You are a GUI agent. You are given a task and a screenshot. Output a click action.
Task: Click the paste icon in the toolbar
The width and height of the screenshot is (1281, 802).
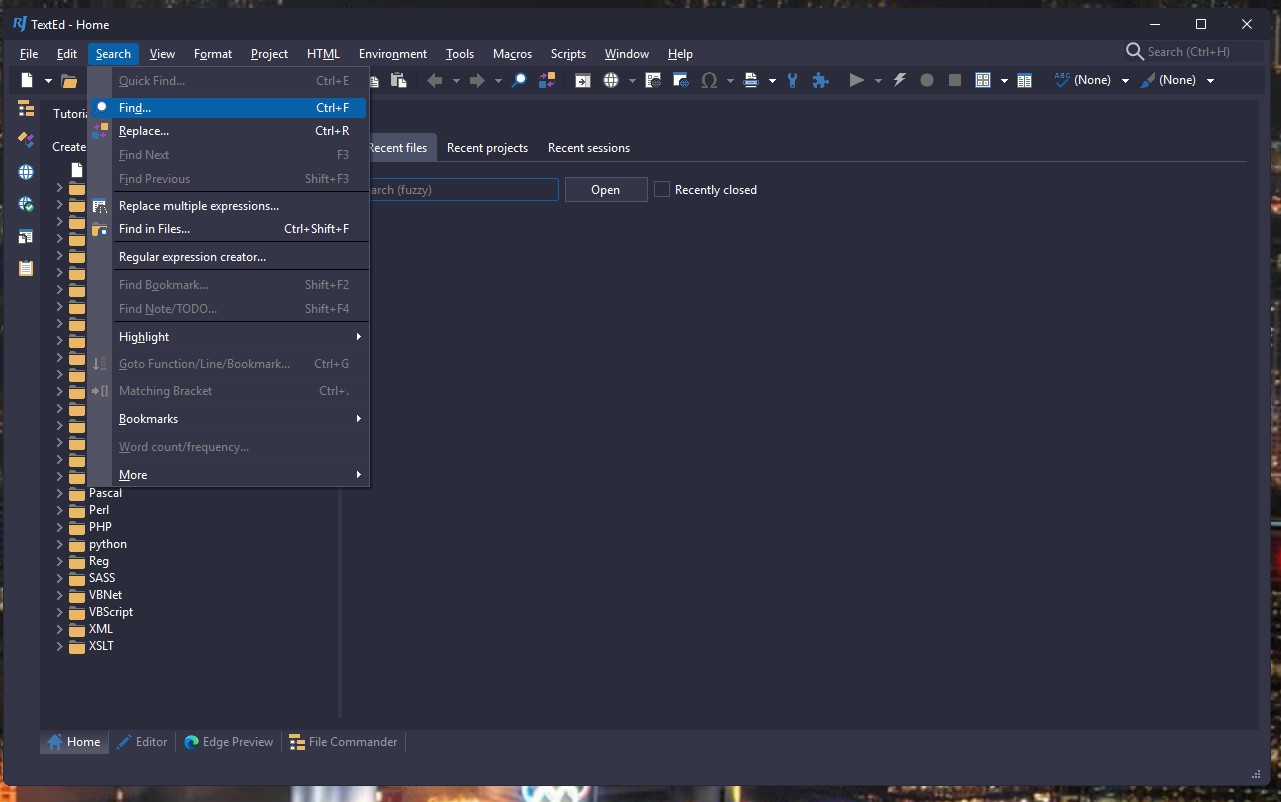[399, 81]
